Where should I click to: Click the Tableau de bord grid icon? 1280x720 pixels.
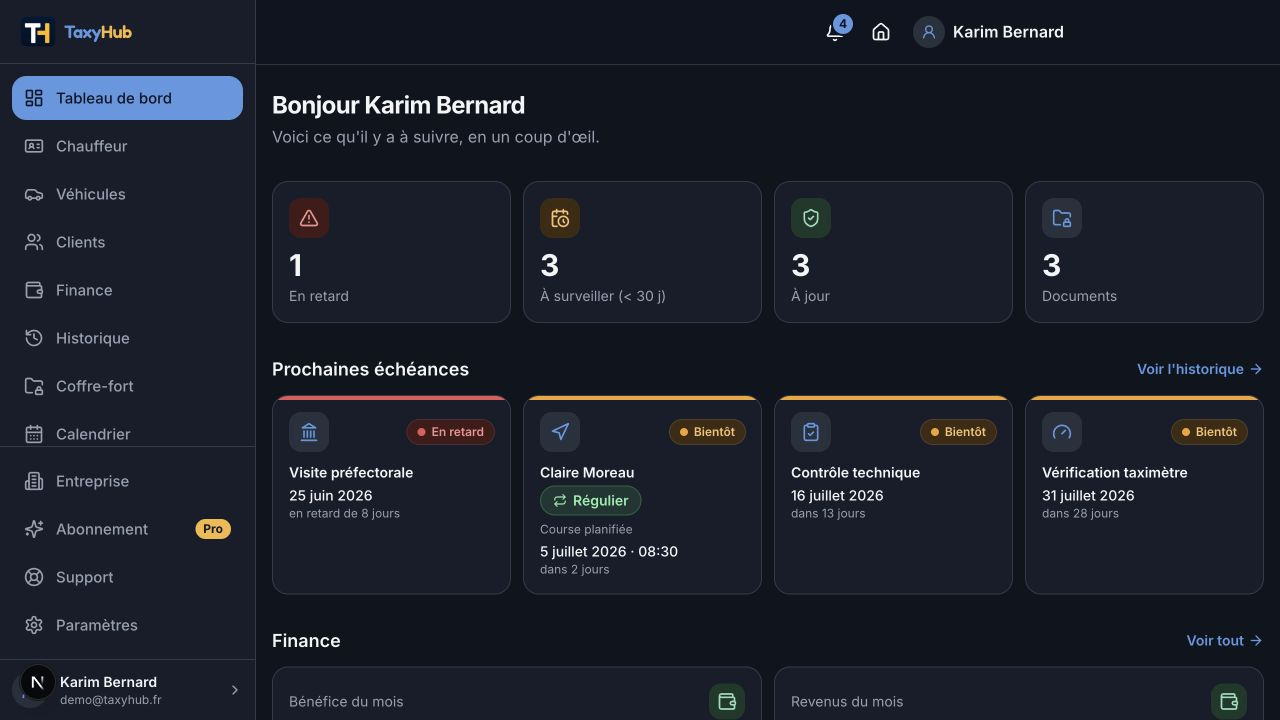coord(34,98)
